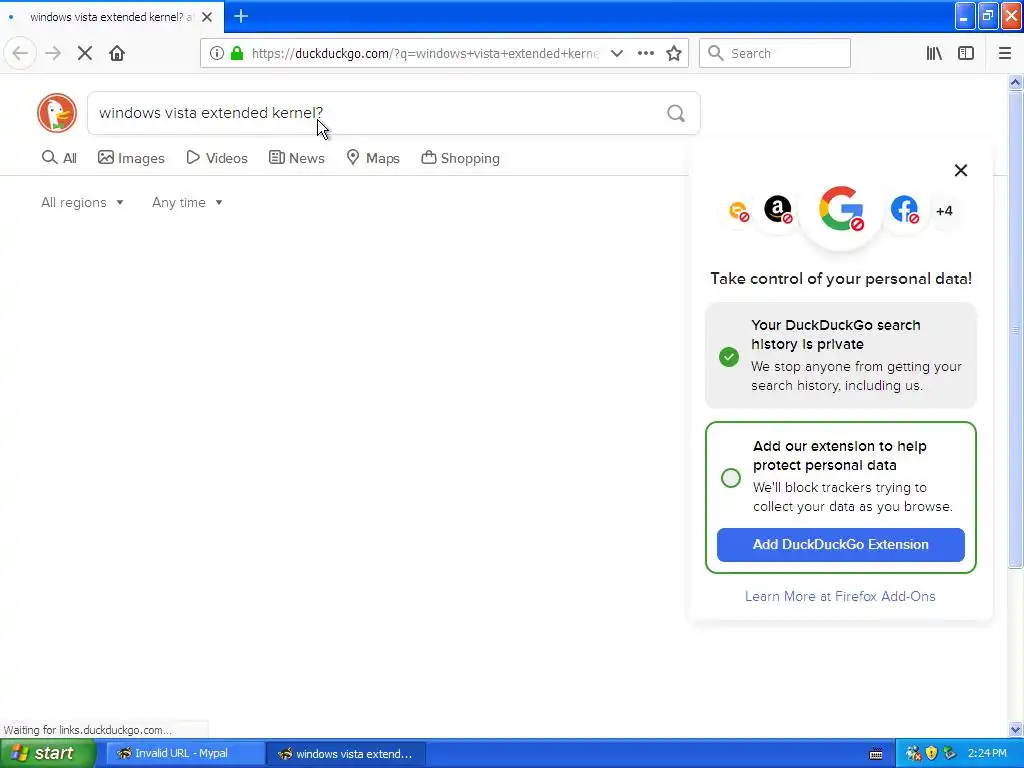Click the magnifier search button in DuckDuckGo box
1024x768 pixels.
tap(676, 114)
